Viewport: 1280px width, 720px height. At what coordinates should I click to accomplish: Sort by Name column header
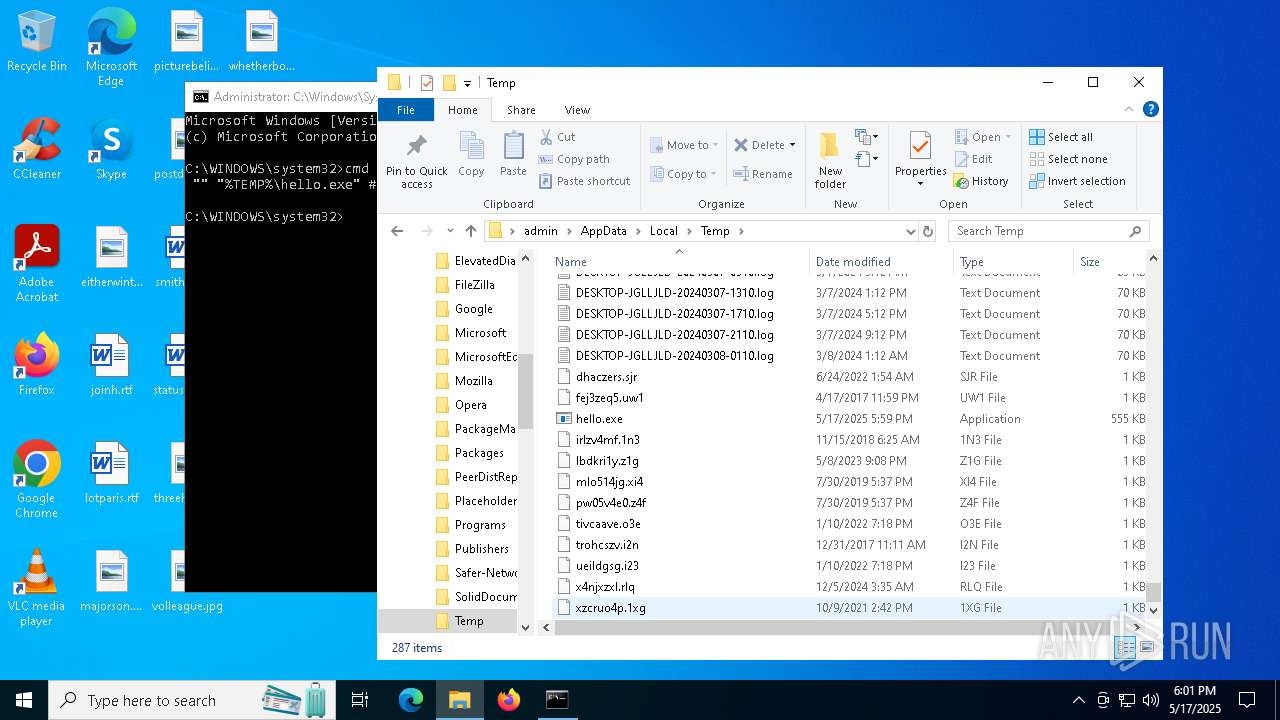click(x=680, y=261)
